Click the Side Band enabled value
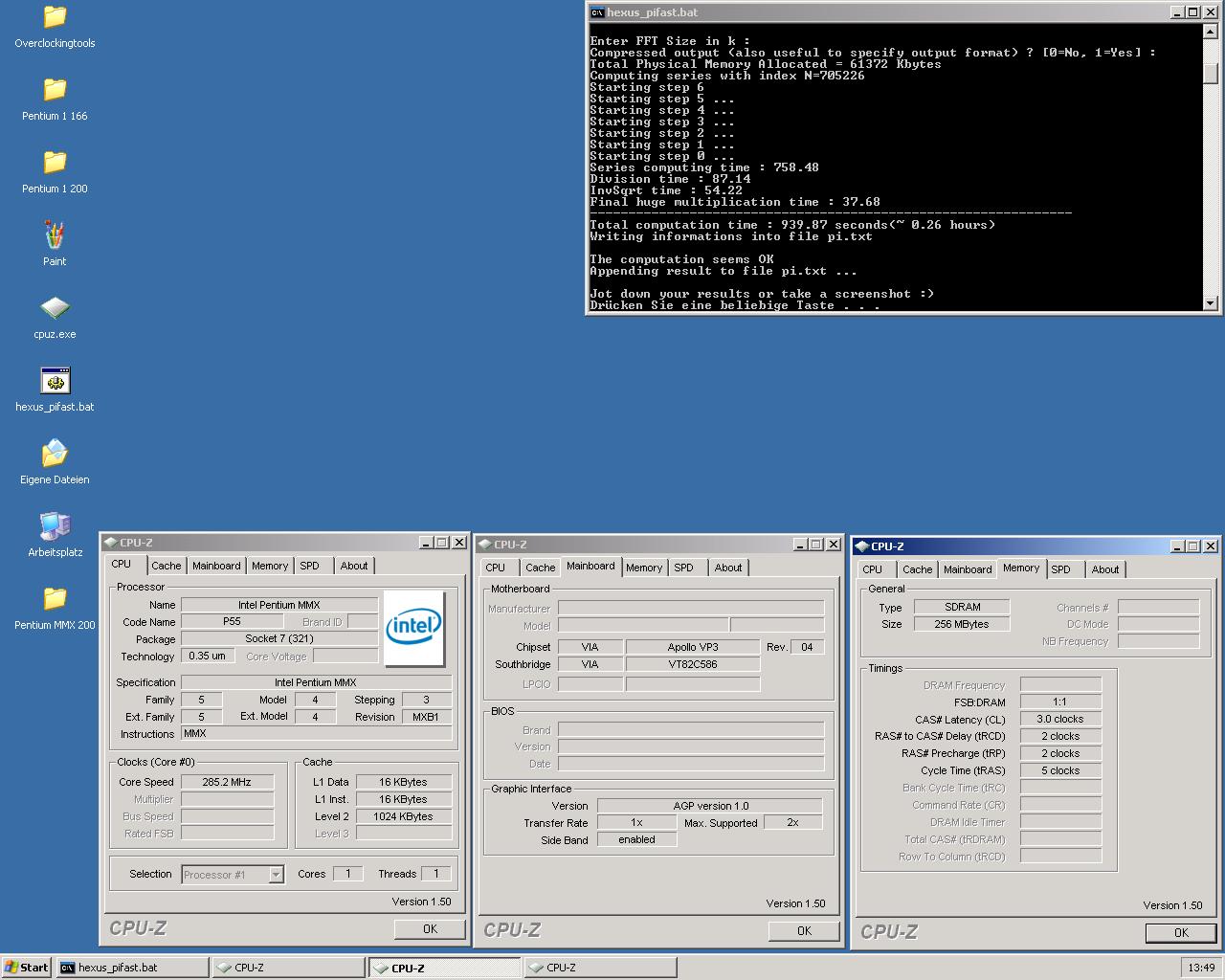The image size is (1225, 980). 636,839
